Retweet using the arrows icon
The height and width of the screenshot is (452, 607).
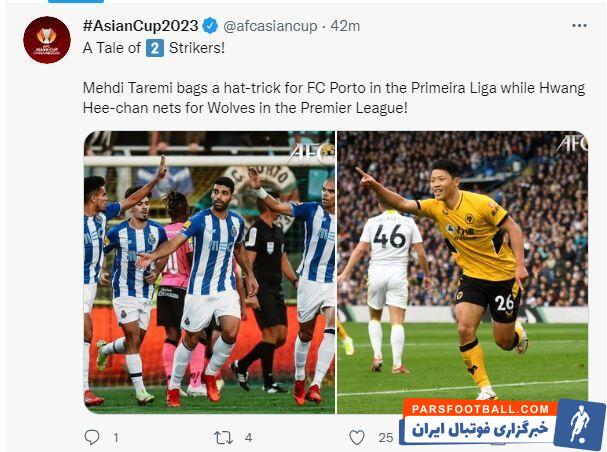point(224,438)
